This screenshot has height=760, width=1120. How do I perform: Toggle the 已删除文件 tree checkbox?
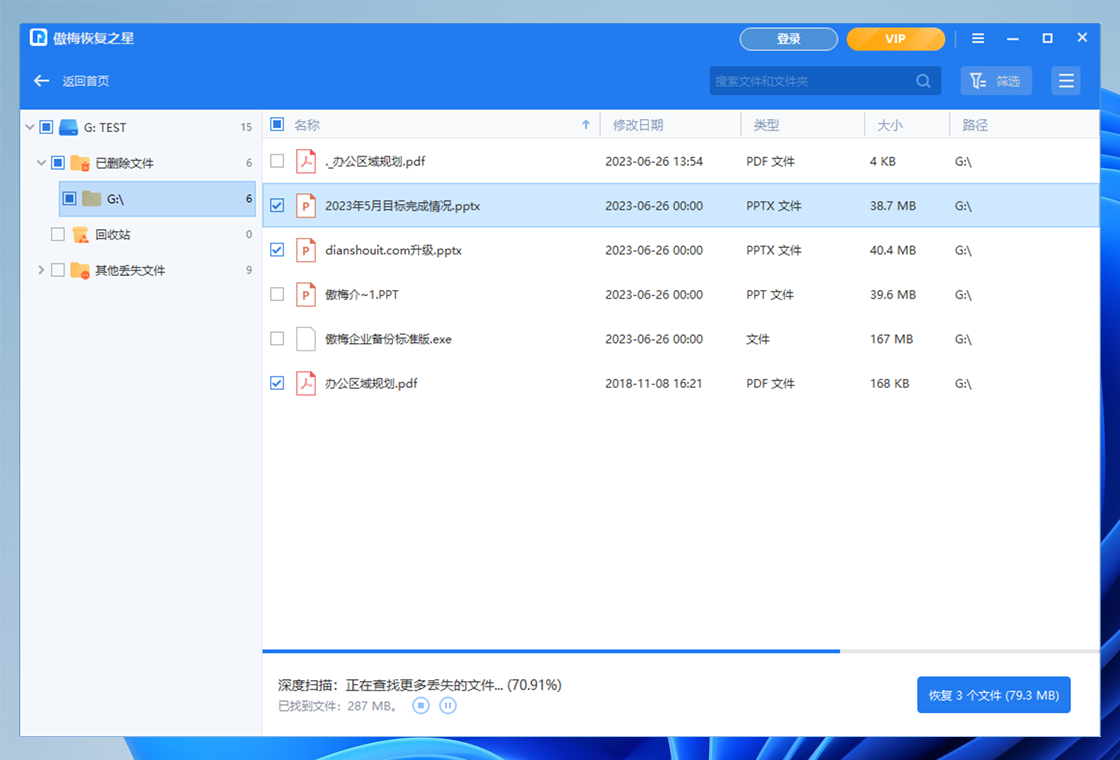58,163
